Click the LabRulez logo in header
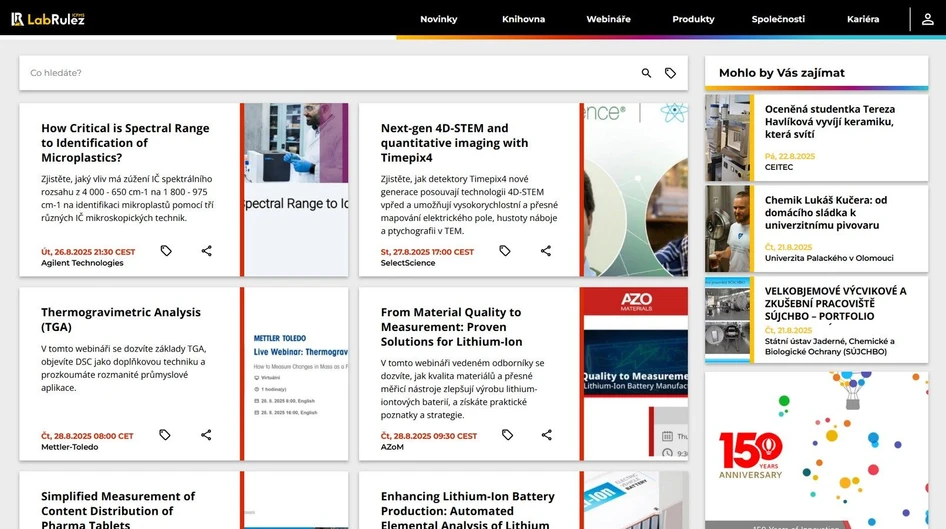This screenshot has width=946, height=529. tap(48, 18)
